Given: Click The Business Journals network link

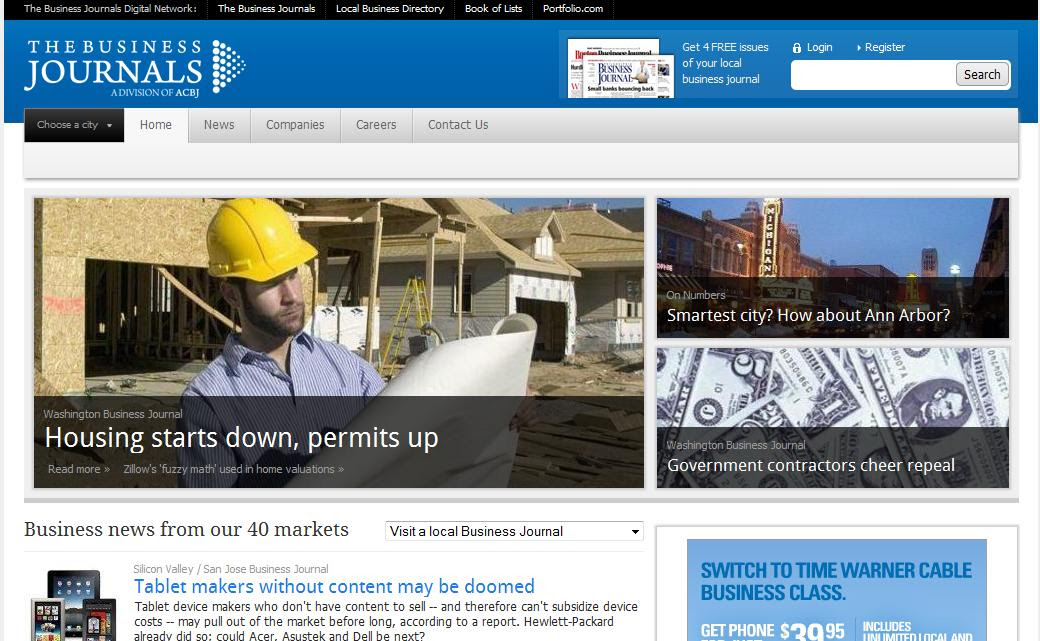Looking at the screenshot, I should point(267,9).
